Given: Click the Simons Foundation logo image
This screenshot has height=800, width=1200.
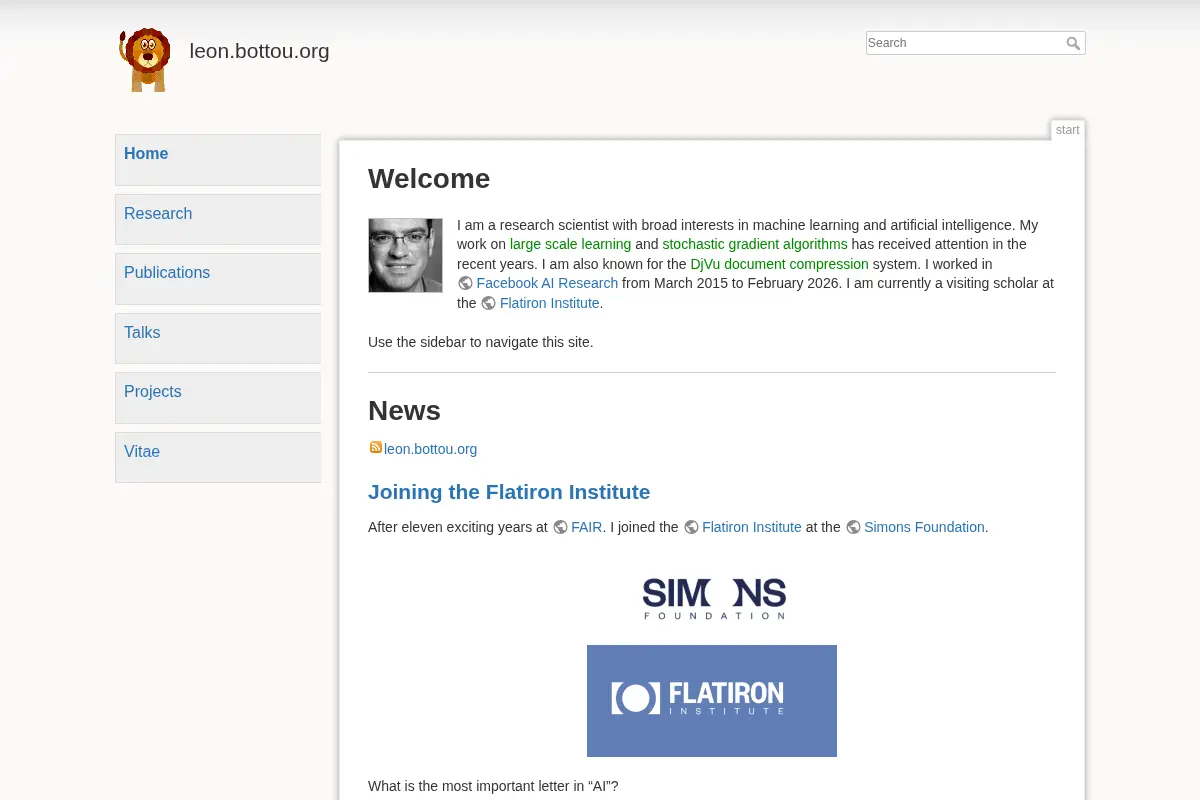Looking at the screenshot, I should click(713, 598).
